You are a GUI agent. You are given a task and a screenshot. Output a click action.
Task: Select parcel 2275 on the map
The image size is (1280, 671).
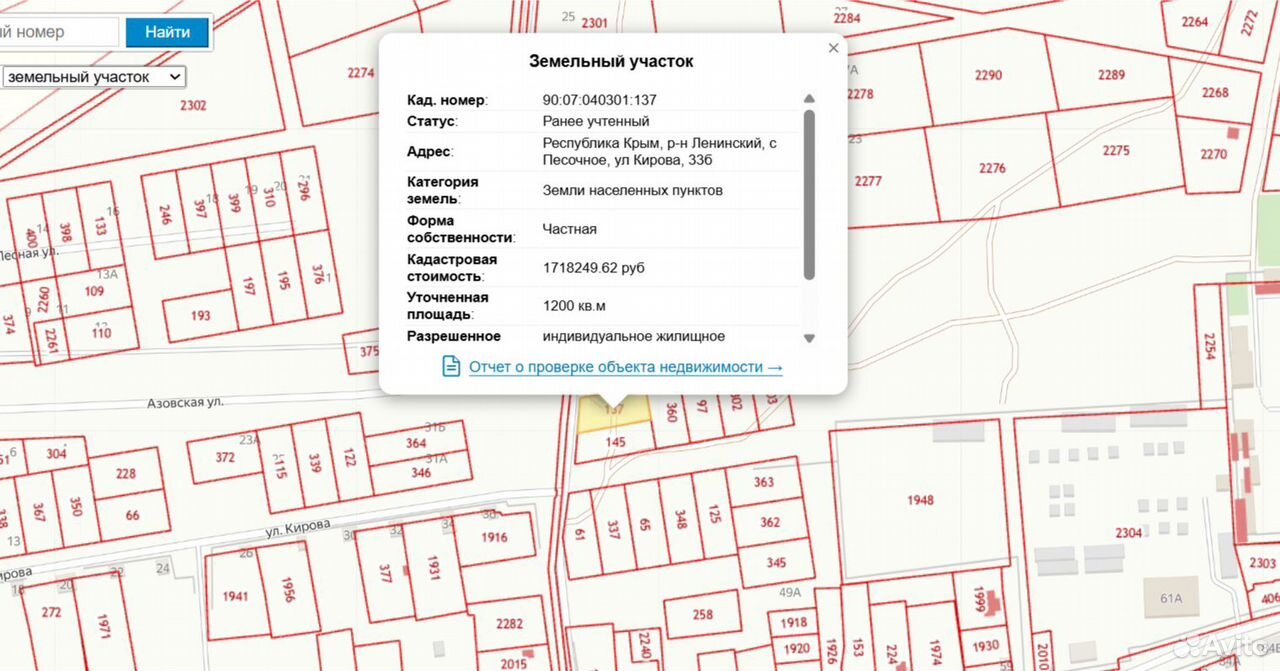click(1115, 150)
